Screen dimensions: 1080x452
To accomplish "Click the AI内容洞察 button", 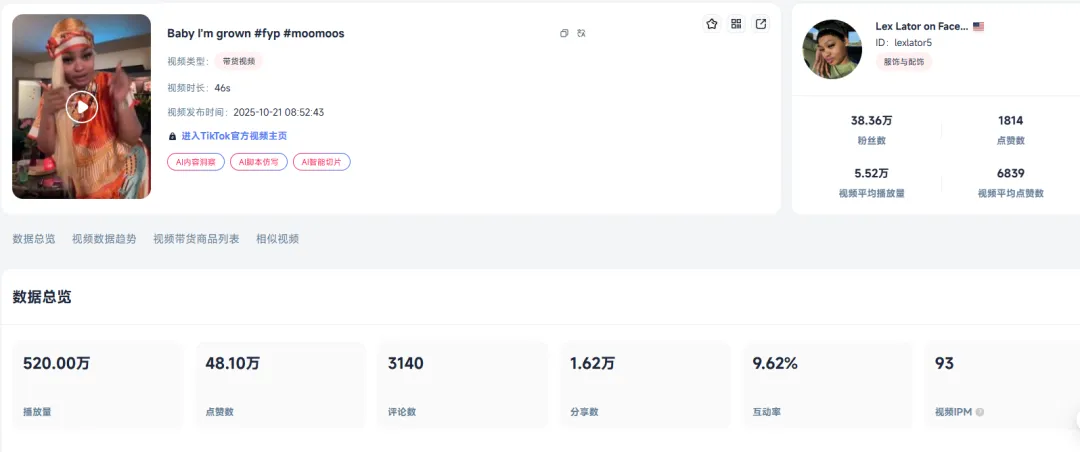I will point(196,162).
